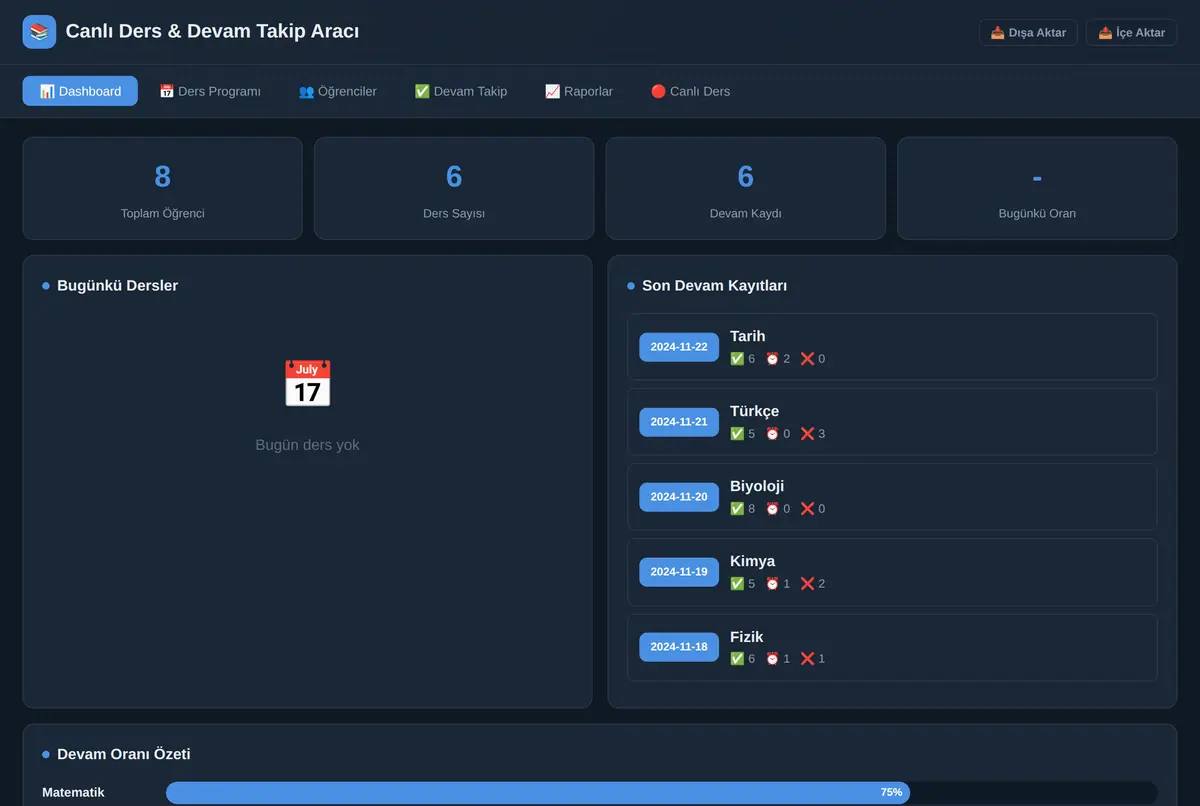This screenshot has height=806, width=1200.
Task: Click the books app logo icon
Action: (39, 32)
